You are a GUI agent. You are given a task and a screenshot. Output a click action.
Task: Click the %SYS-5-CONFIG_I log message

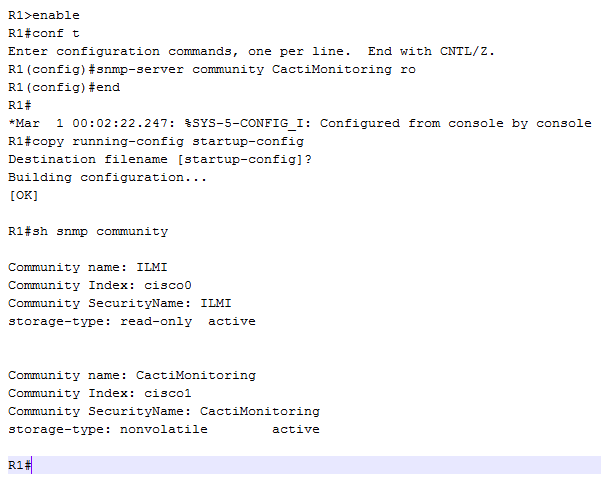(300, 123)
